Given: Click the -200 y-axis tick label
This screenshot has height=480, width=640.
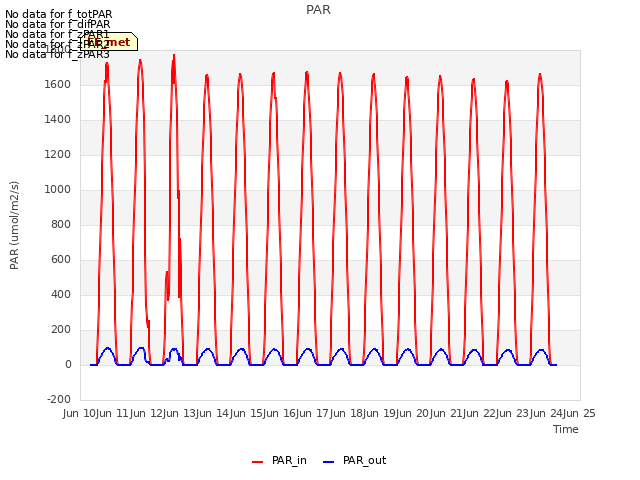Looking at the screenshot, I should tap(59, 399).
